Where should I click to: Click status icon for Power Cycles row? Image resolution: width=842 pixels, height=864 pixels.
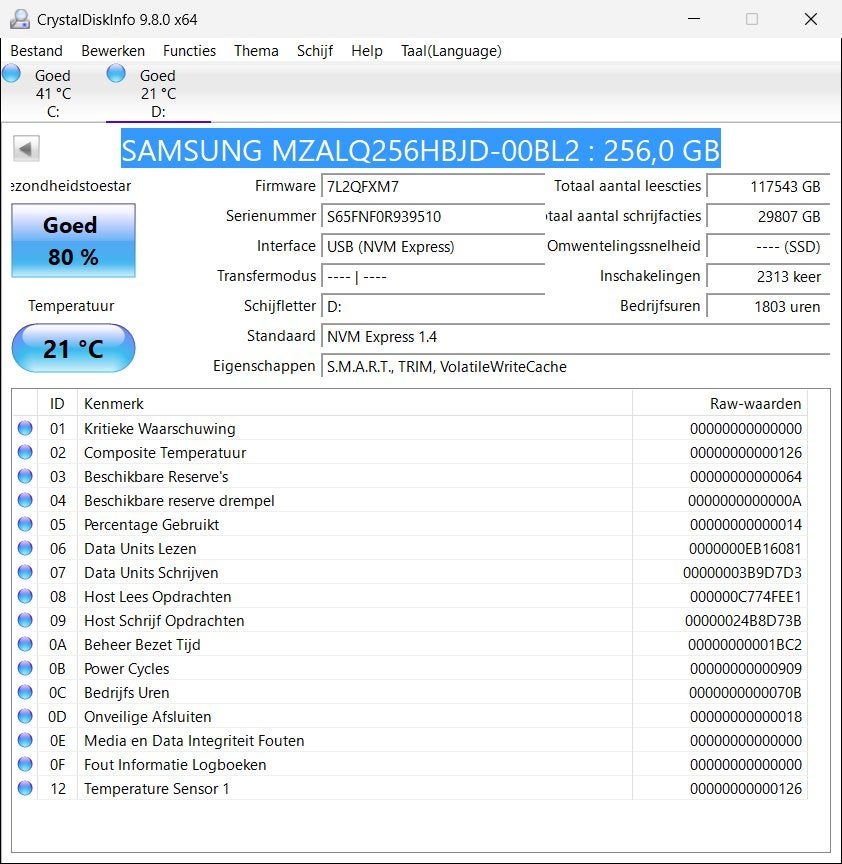click(x=25, y=668)
